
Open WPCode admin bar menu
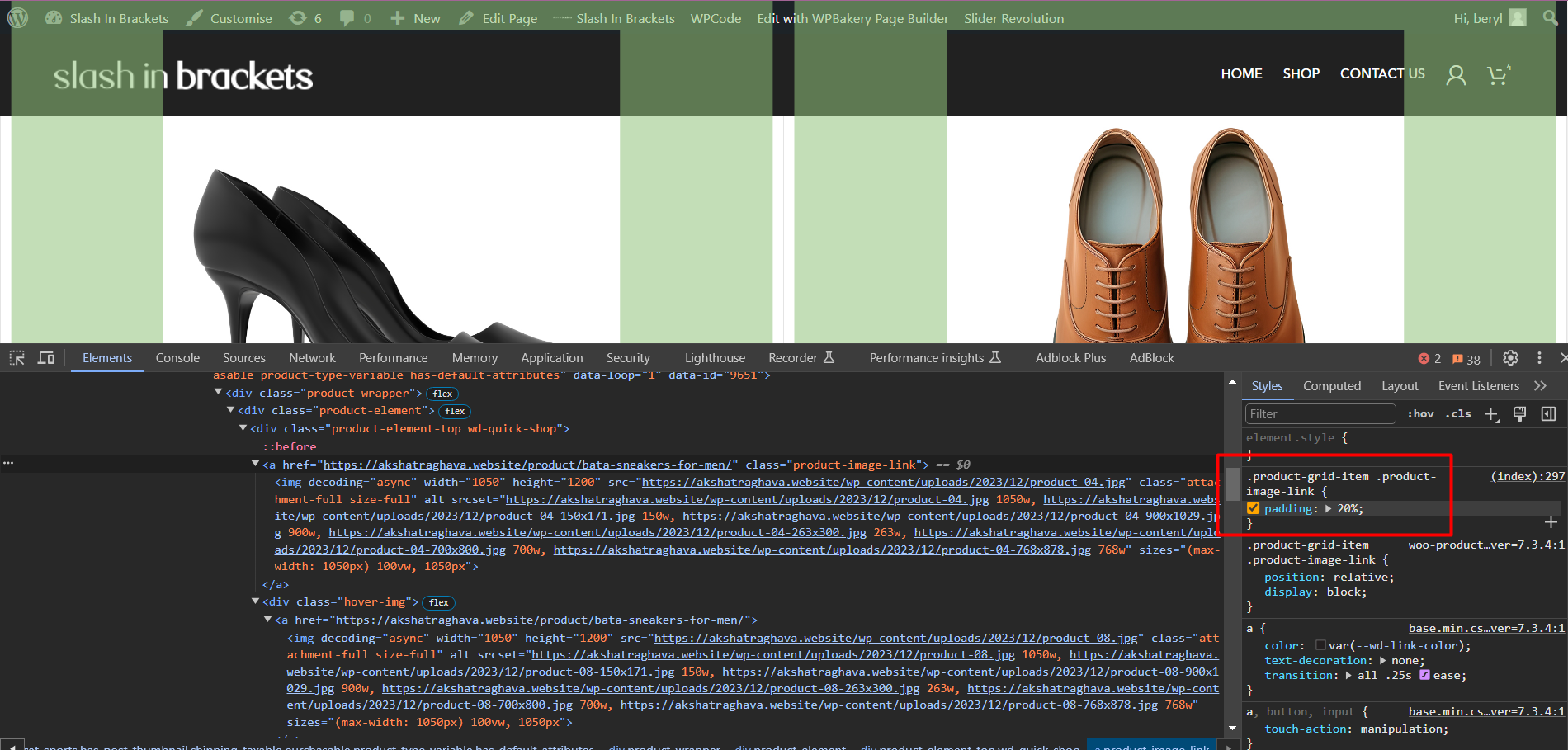click(716, 18)
